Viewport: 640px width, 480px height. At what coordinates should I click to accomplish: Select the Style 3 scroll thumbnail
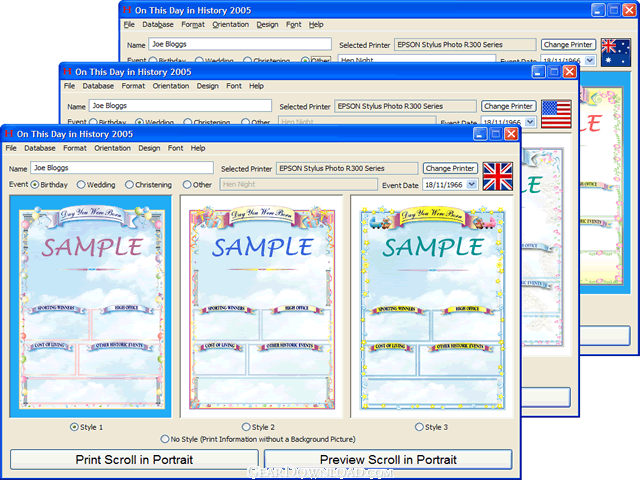[x=432, y=307]
